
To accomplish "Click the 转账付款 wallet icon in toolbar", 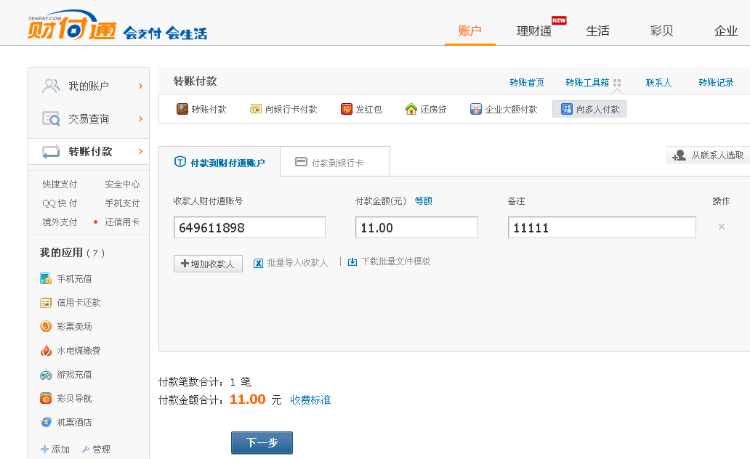I will coord(182,109).
